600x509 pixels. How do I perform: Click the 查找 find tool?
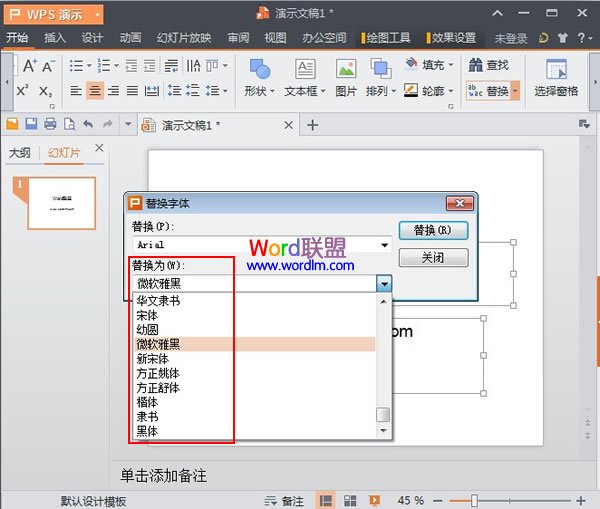[x=489, y=65]
